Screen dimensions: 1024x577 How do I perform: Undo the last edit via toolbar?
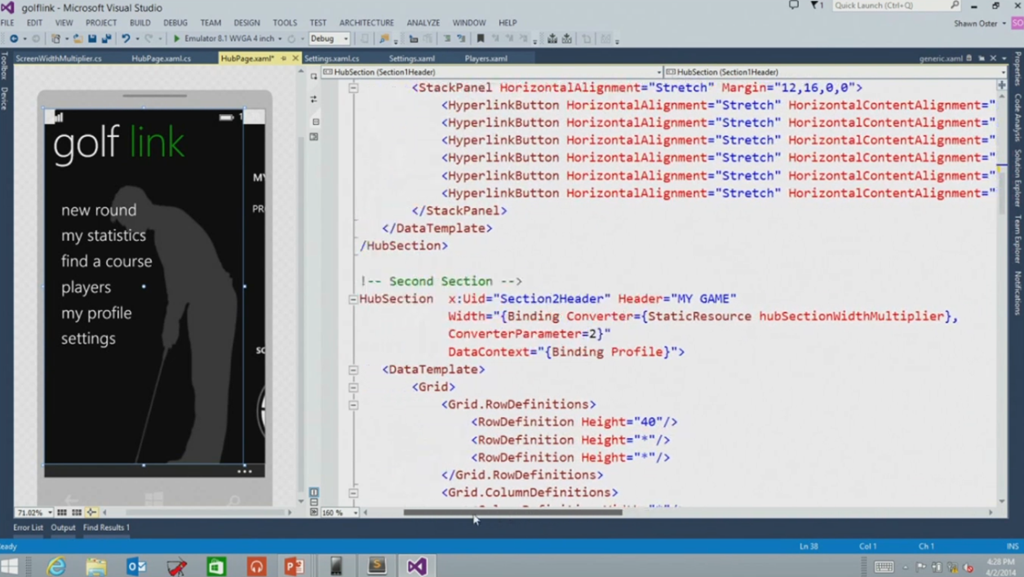(x=125, y=39)
